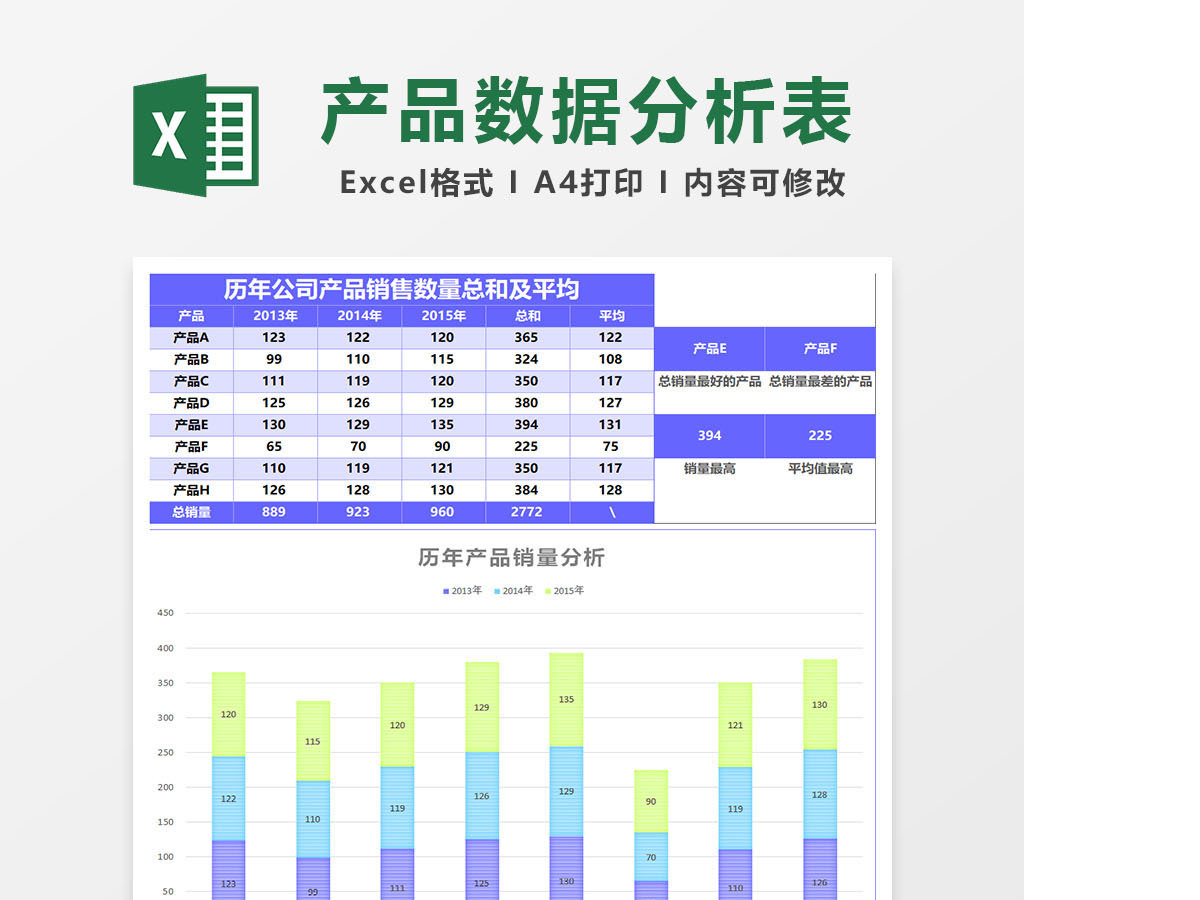Image resolution: width=1200 pixels, height=900 pixels.
Task: Click purple chart segment labeled 111
Action: pos(397,875)
